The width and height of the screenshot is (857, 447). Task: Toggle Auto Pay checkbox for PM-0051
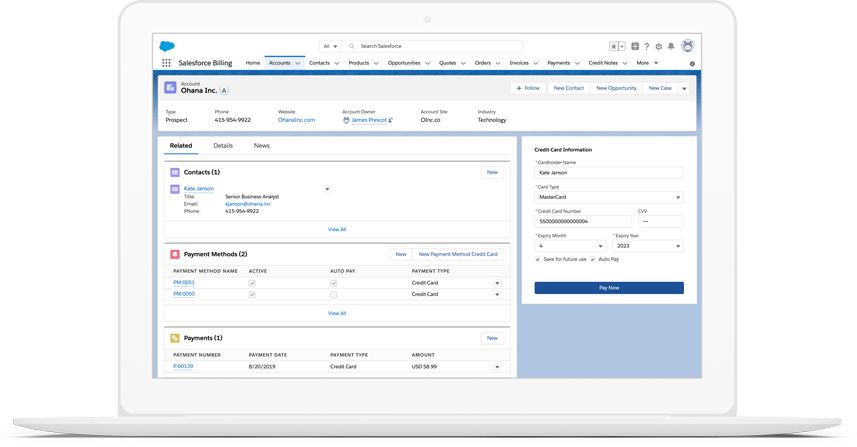[x=333, y=283]
